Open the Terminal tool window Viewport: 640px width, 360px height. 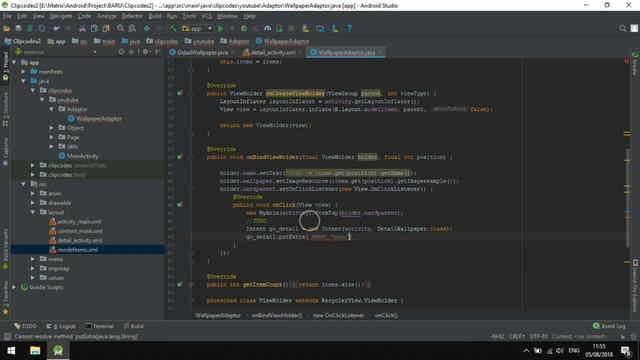click(x=99, y=326)
